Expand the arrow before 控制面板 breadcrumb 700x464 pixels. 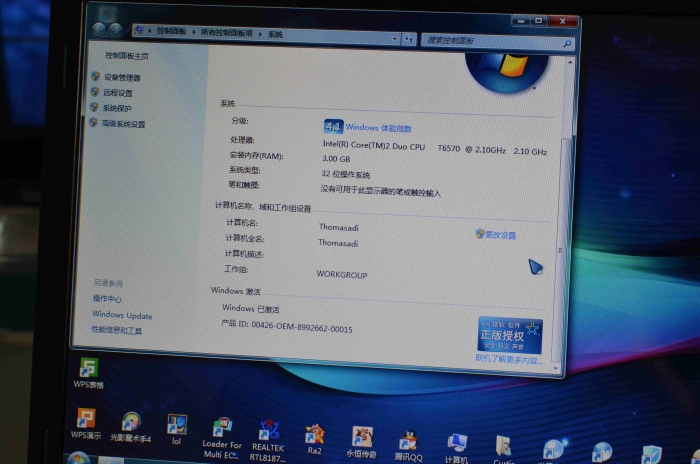click(x=150, y=30)
